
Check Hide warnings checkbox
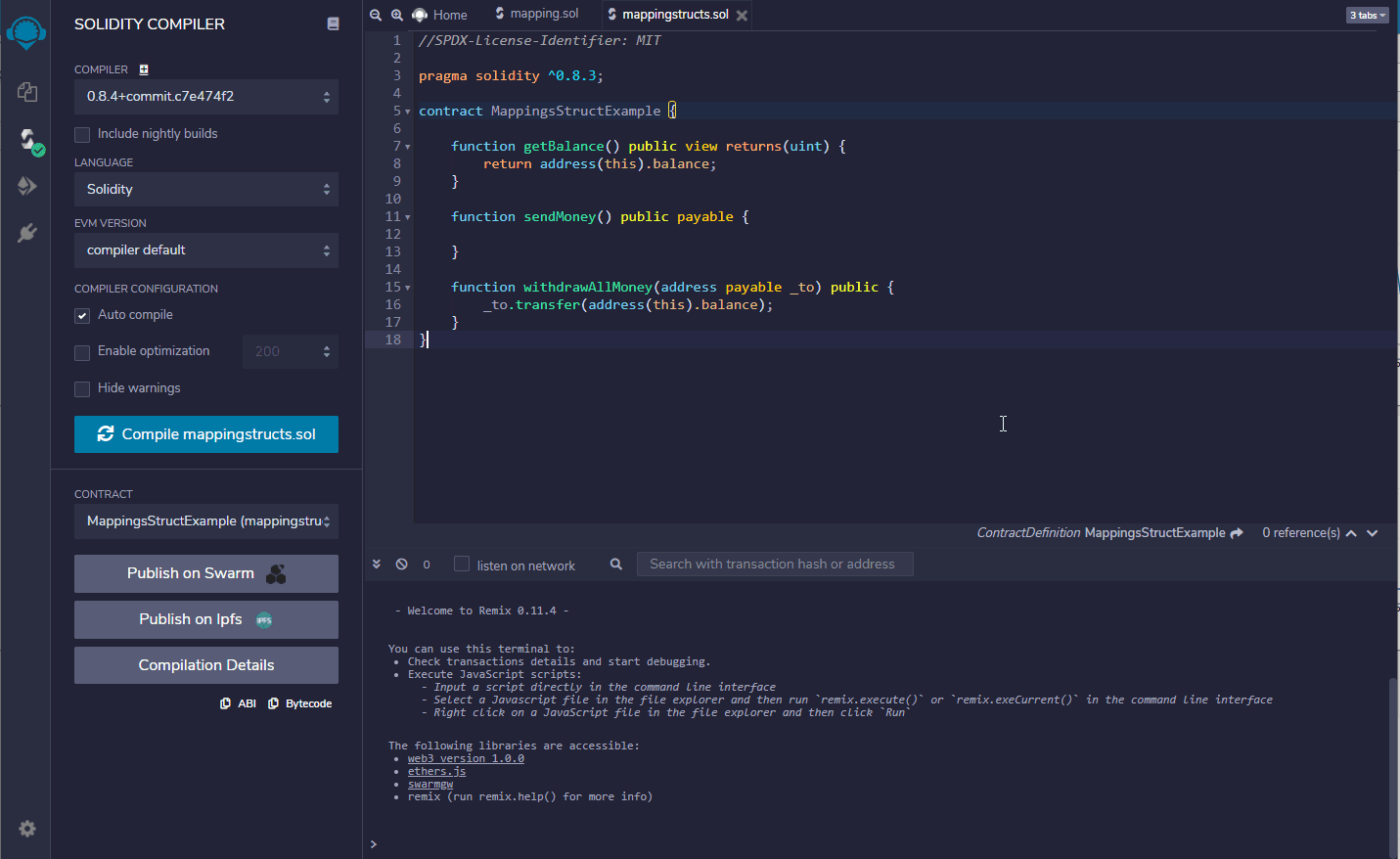[82, 389]
